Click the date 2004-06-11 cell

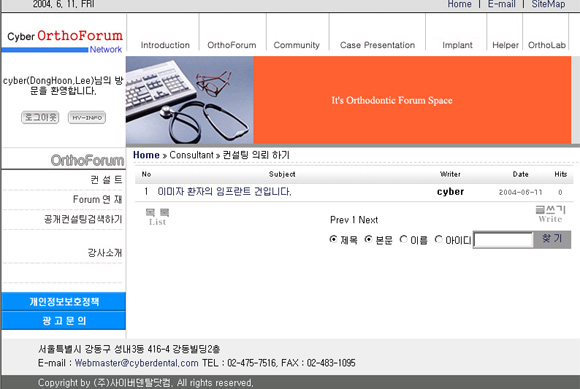coord(520,192)
